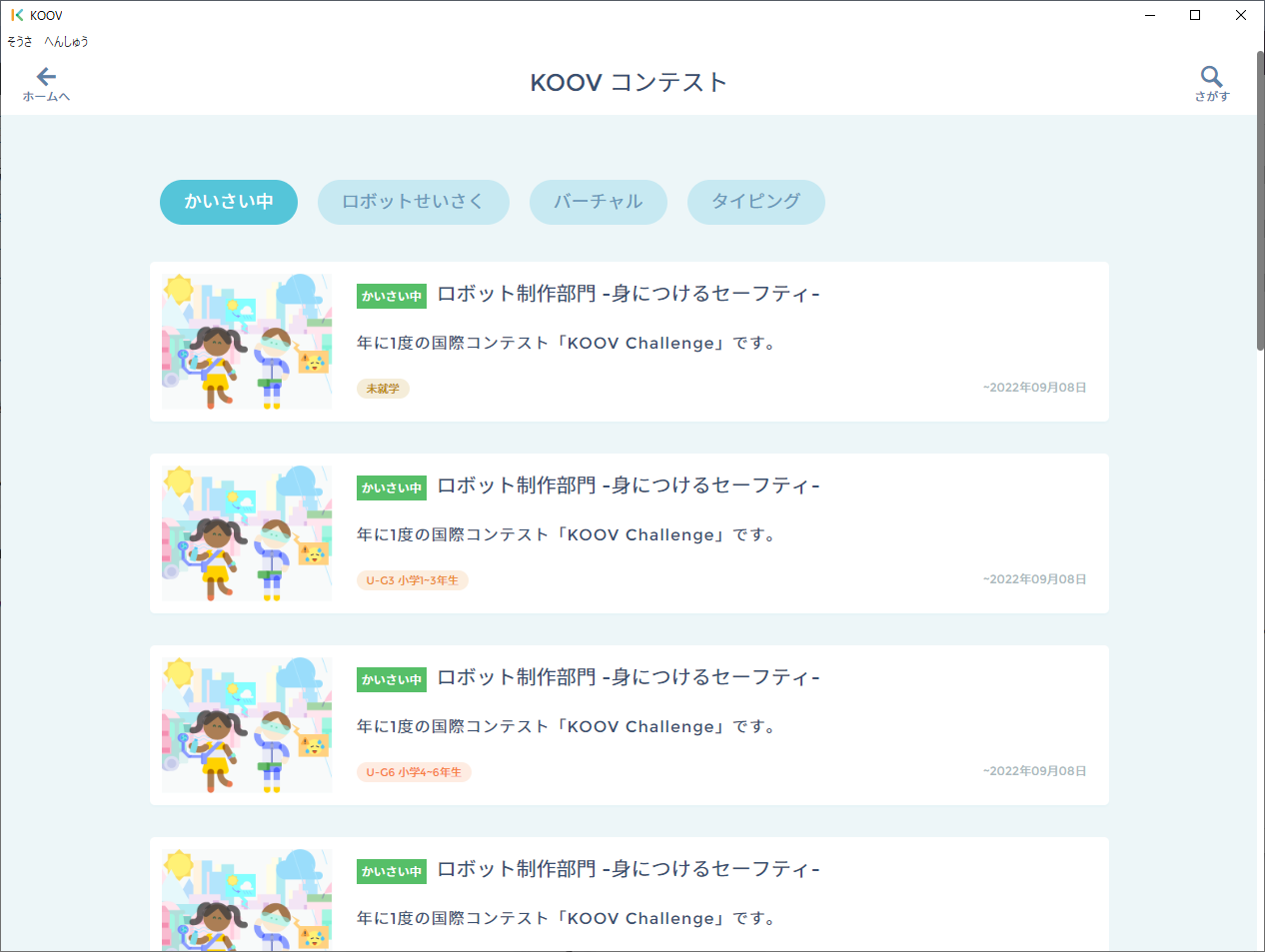This screenshot has height=952, width=1265.
Task: Click the KOOV Challenge description in the bottom card
Action: (567, 918)
